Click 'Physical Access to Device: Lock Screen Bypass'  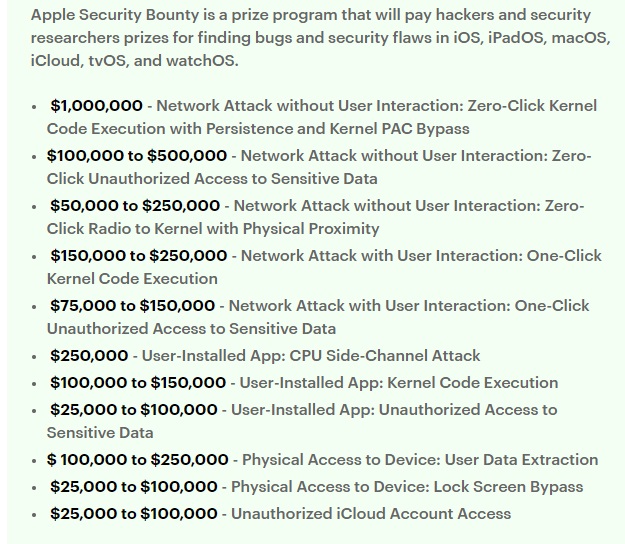407,486
